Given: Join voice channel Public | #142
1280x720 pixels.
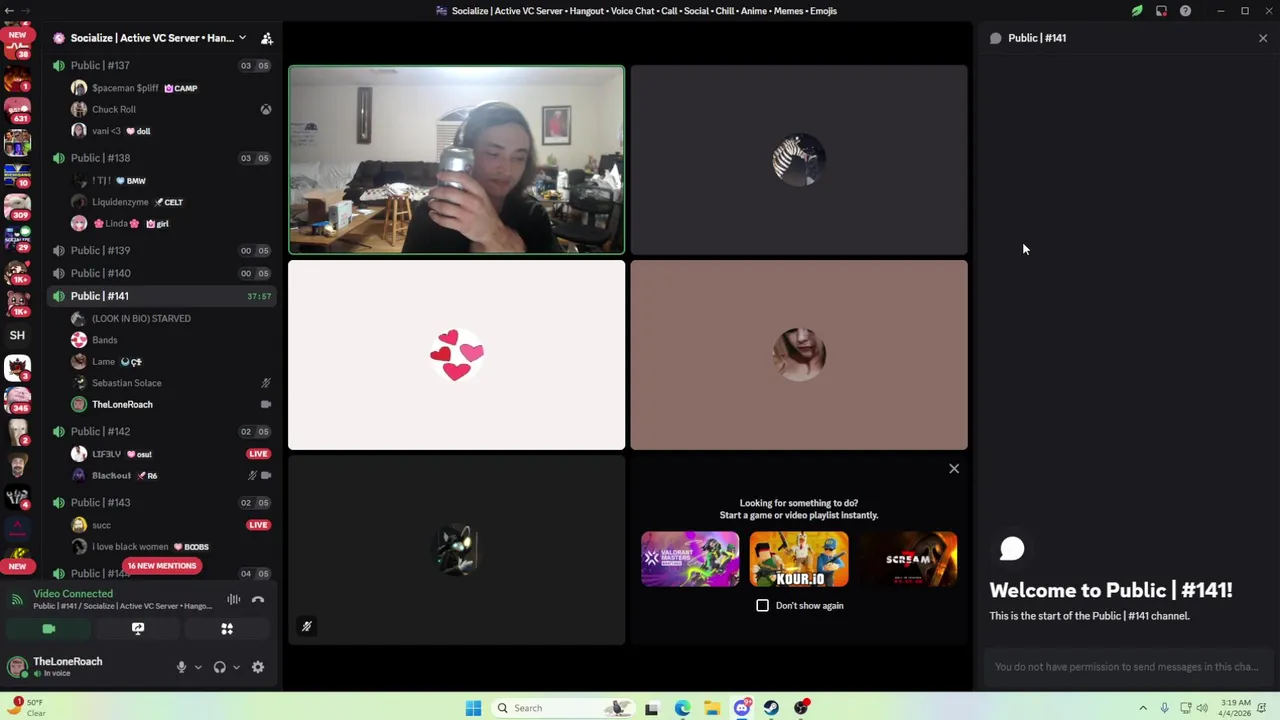Looking at the screenshot, I should pos(160,431).
